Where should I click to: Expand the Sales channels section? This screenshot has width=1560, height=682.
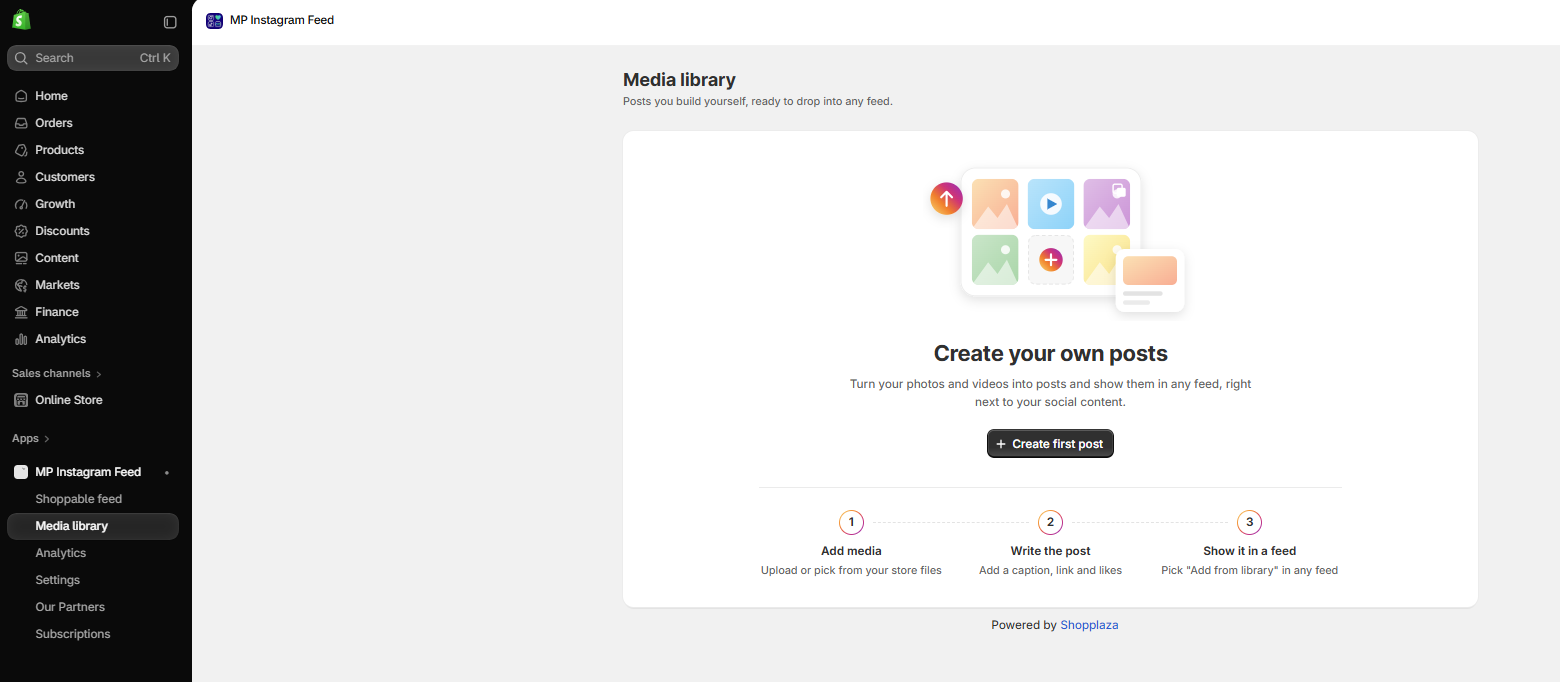click(x=57, y=373)
